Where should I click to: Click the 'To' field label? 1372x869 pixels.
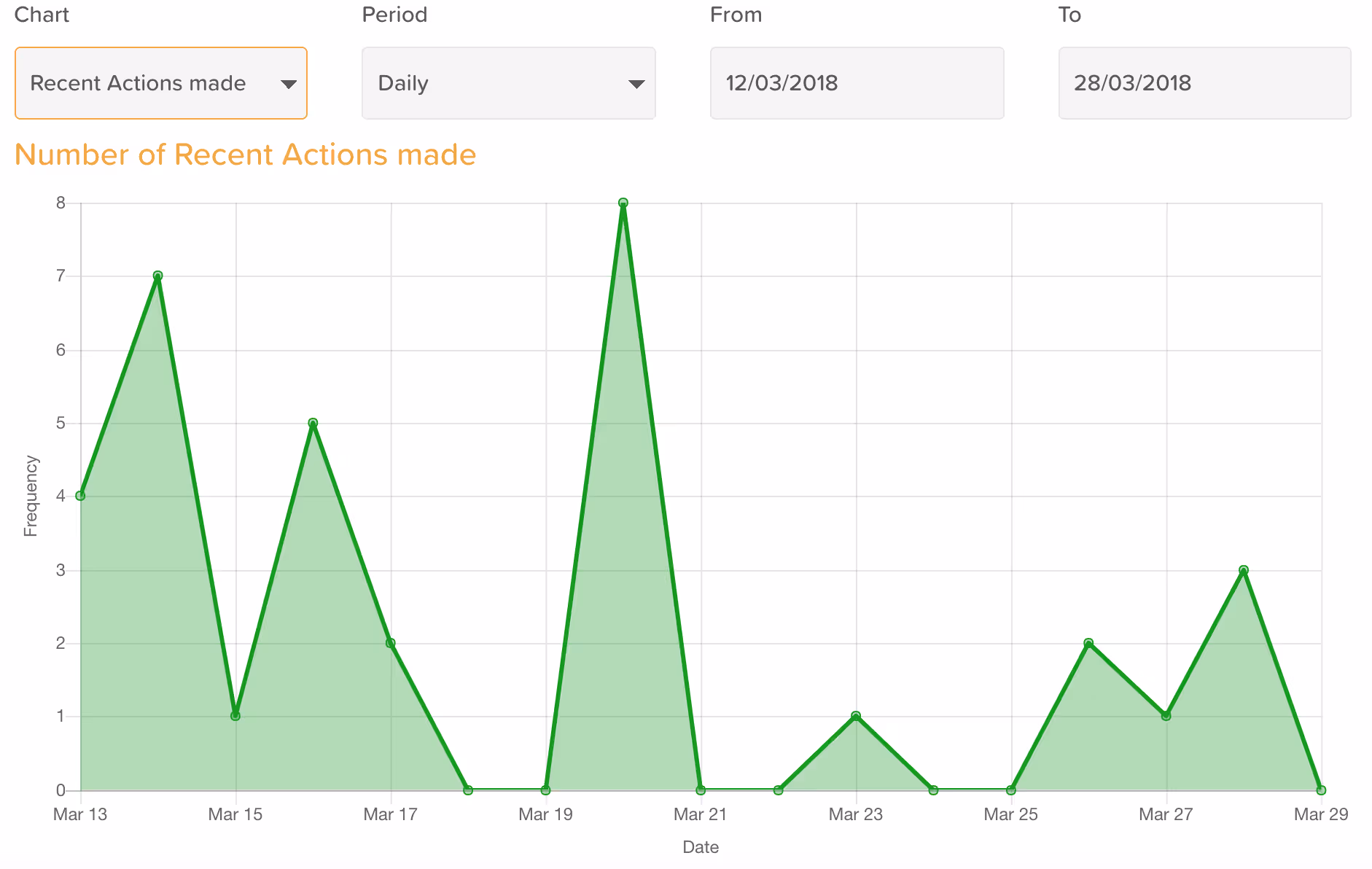tap(1069, 15)
